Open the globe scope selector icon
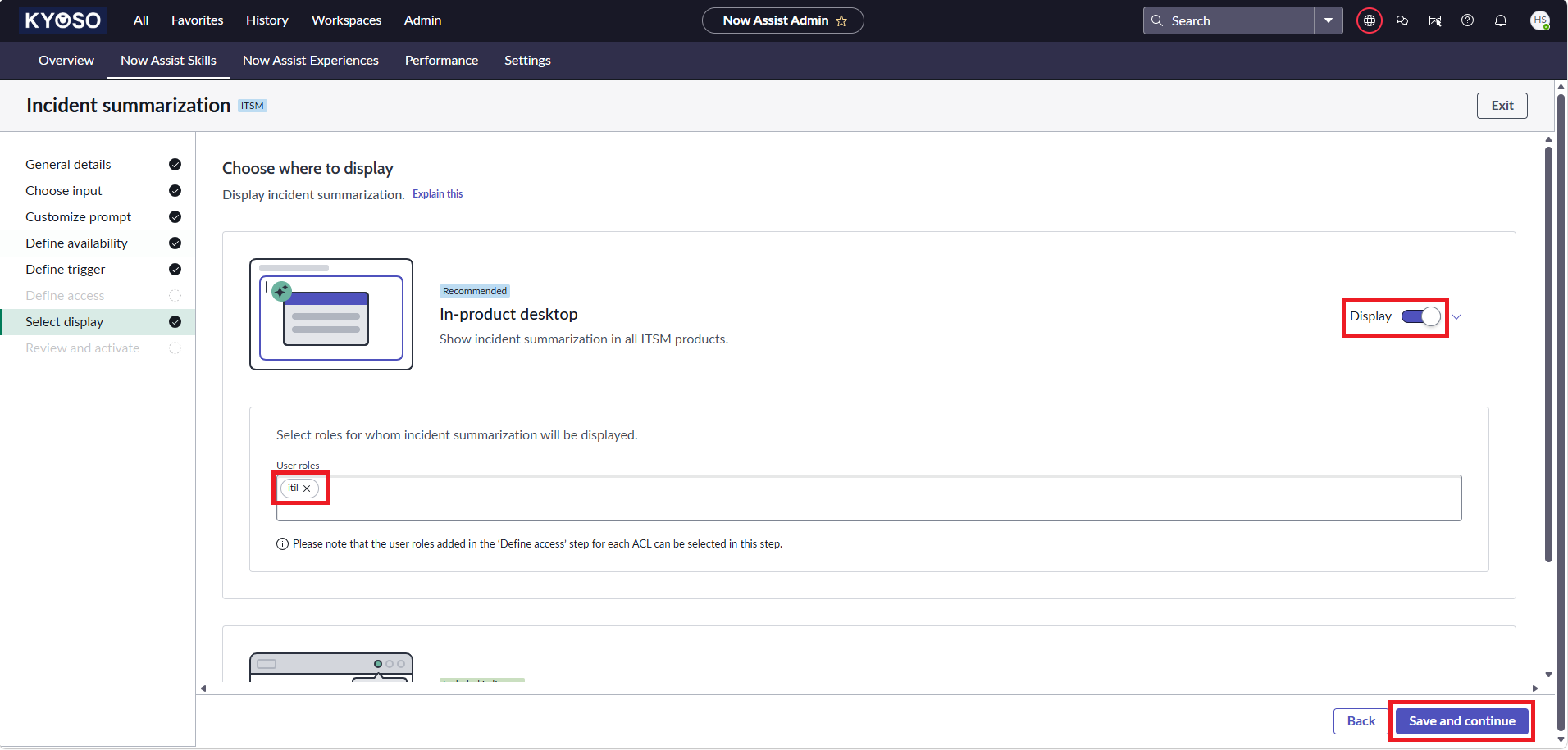The height and width of the screenshot is (750, 1568). [1370, 20]
